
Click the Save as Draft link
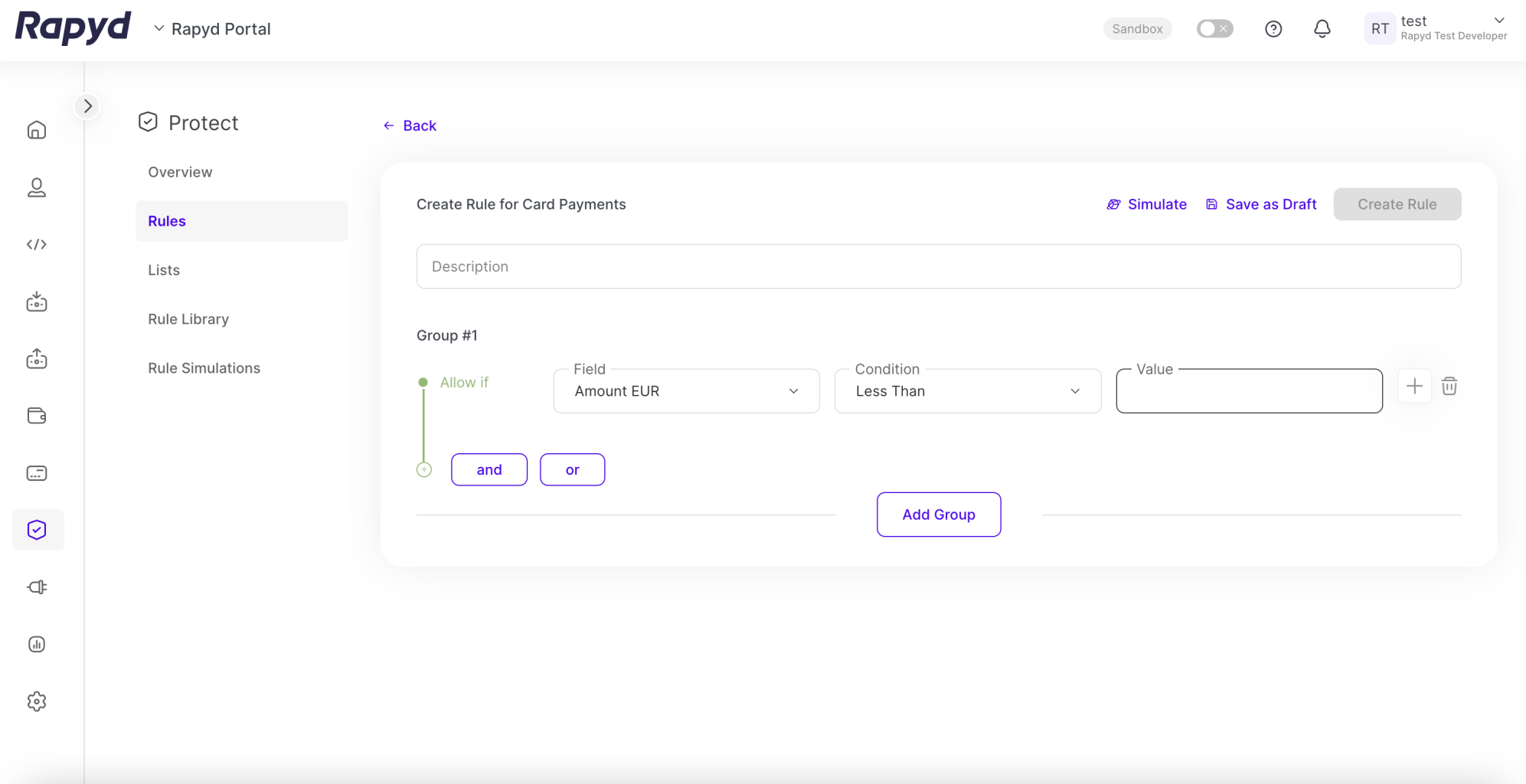click(1261, 204)
